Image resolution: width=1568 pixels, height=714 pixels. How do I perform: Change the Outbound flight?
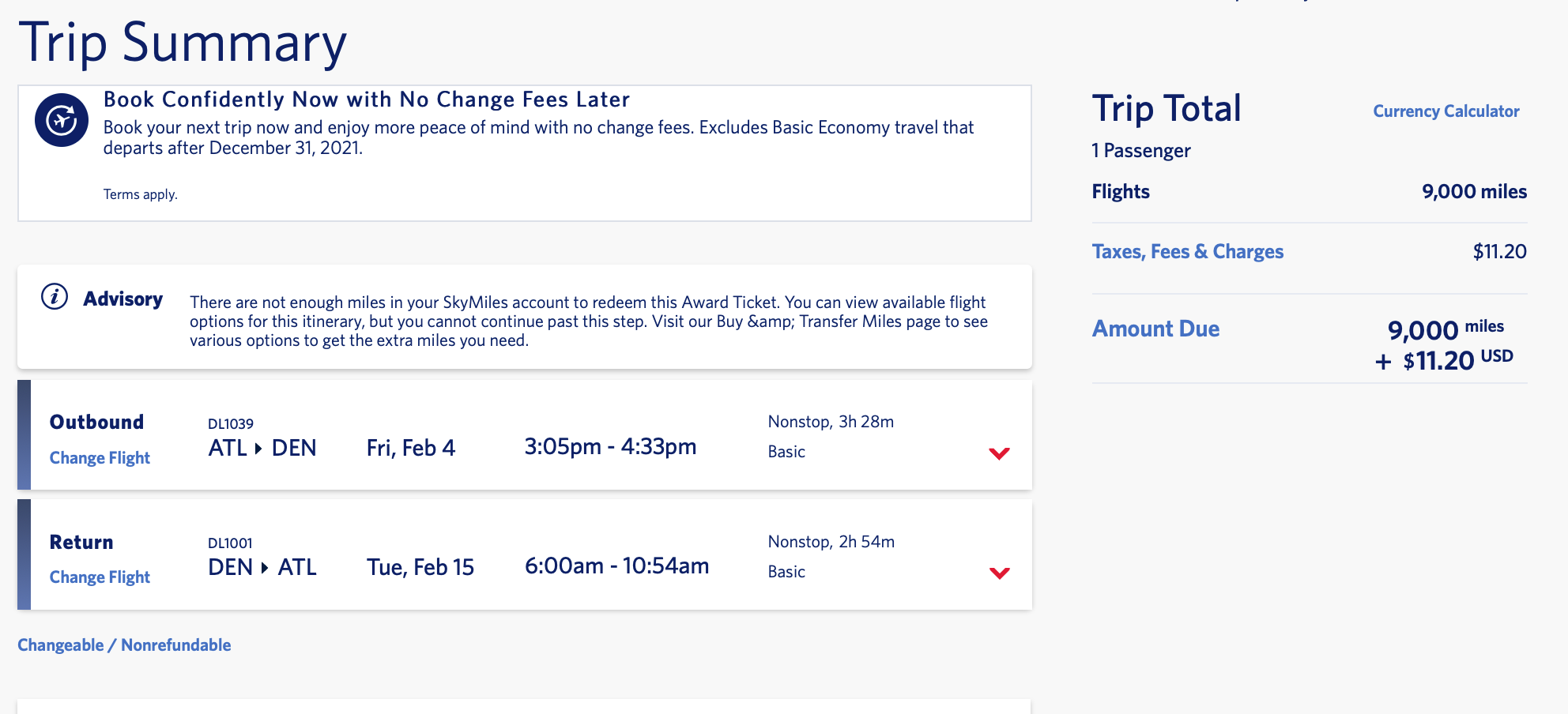pyautogui.click(x=100, y=458)
